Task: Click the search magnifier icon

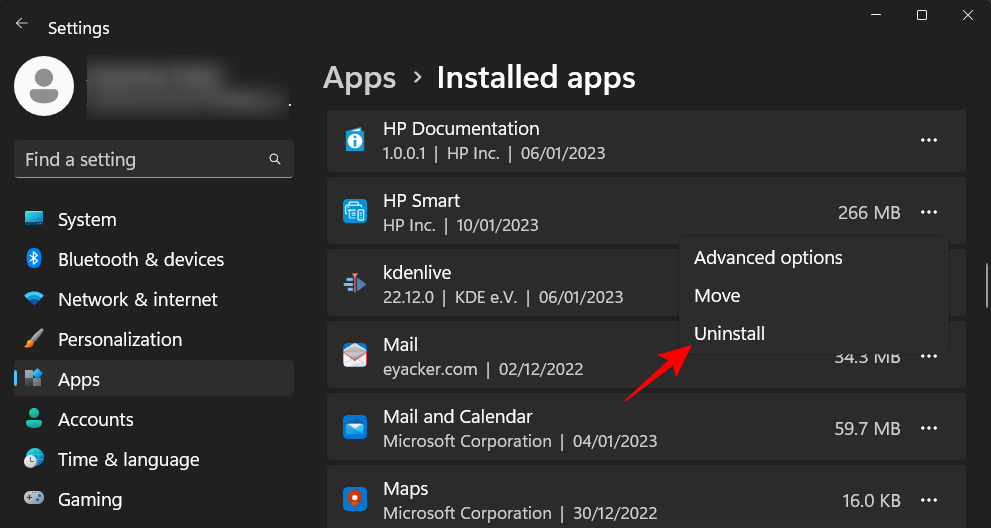Action: (x=275, y=160)
